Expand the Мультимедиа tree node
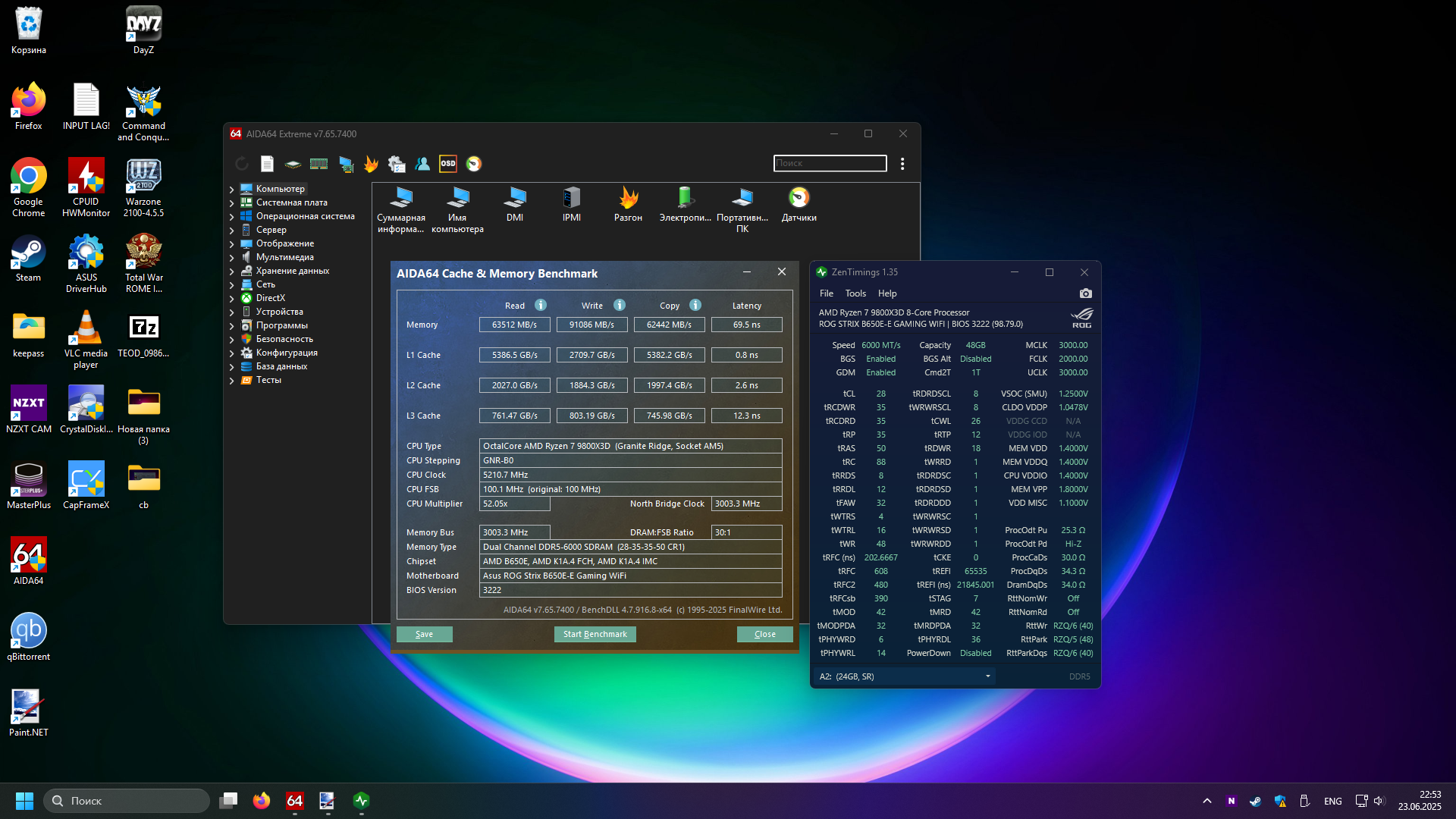1456x819 pixels. [x=231, y=258]
